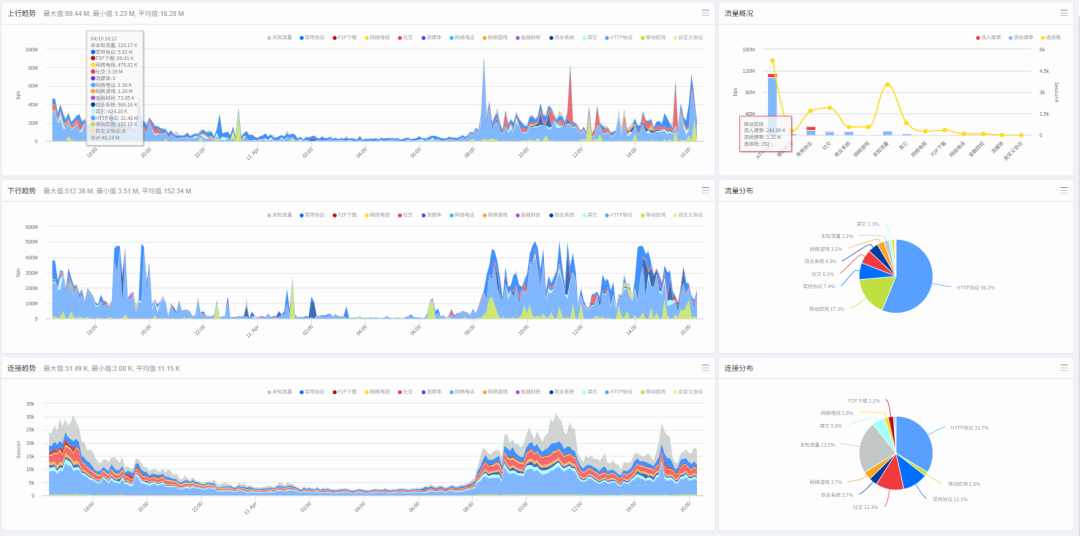The height and width of the screenshot is (536, 1080).
Task: Click the 商业系统 4.5% pie label
Action: tap(820, 261)
